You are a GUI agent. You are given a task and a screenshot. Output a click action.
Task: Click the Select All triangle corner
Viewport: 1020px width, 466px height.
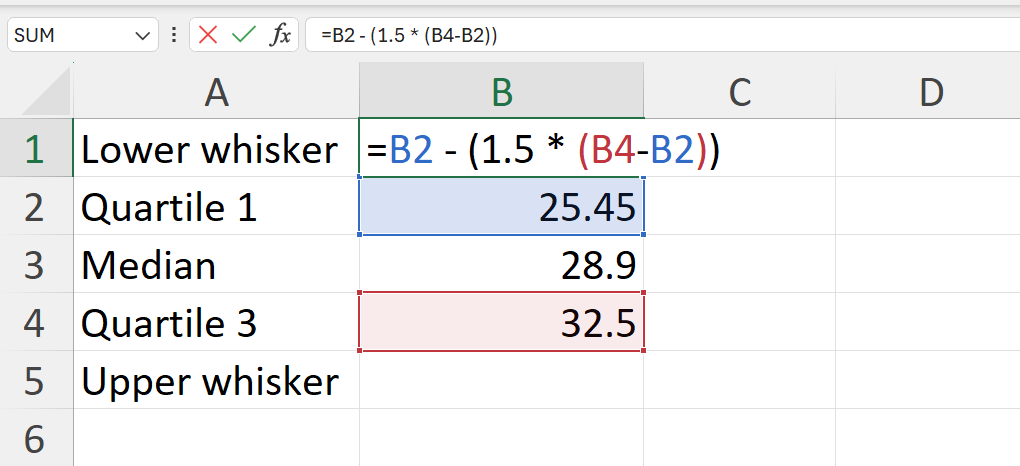click(x=47, y=91)
